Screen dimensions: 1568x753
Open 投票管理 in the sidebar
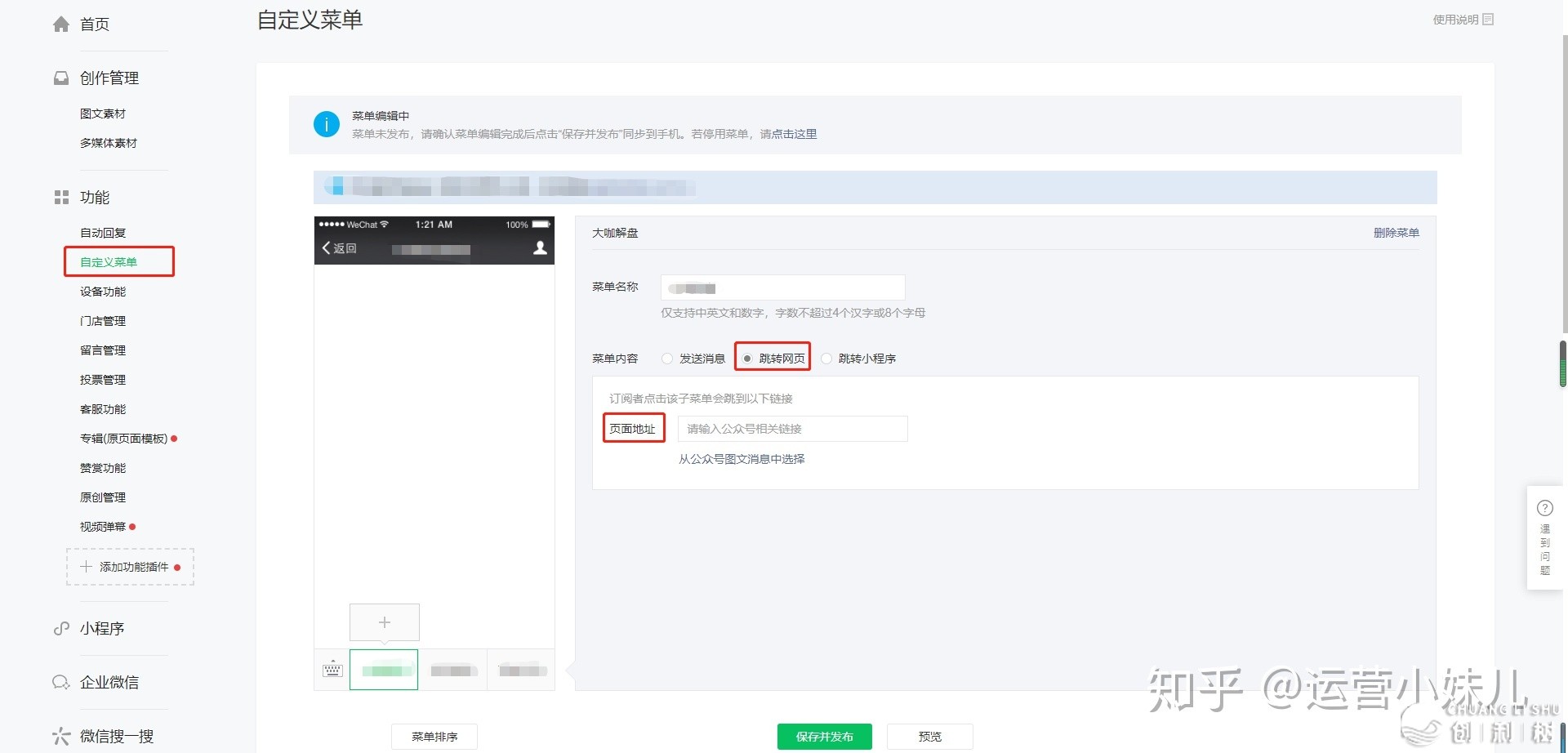[x=103, y=380]
